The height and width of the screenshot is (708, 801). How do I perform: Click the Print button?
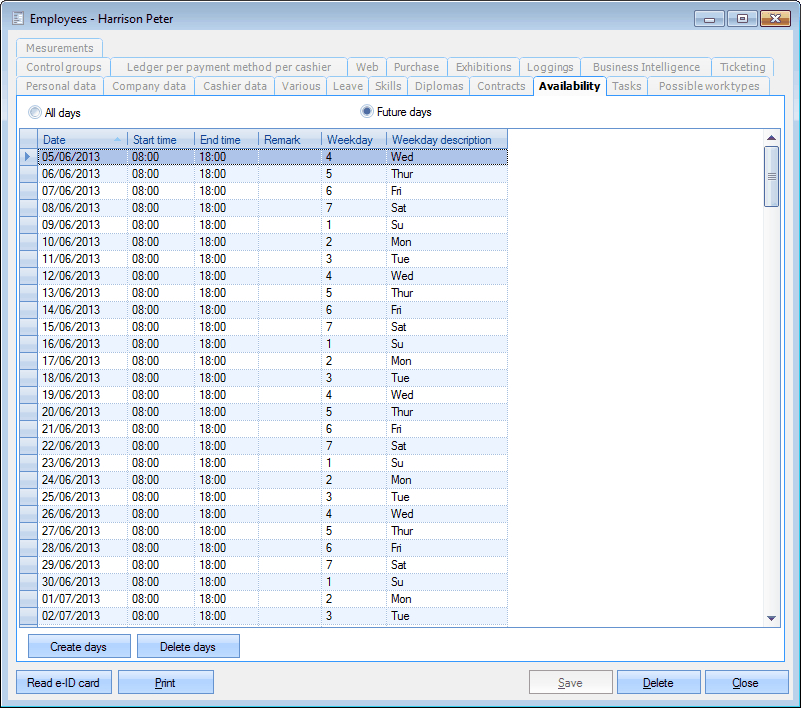165,683
